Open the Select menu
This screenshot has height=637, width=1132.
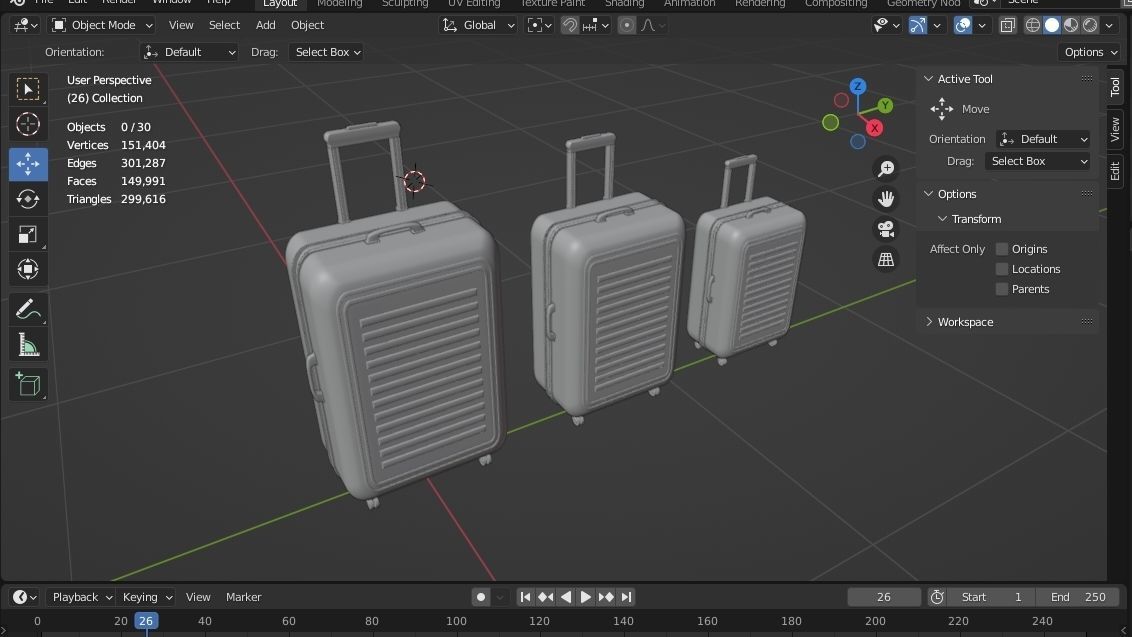225,25
